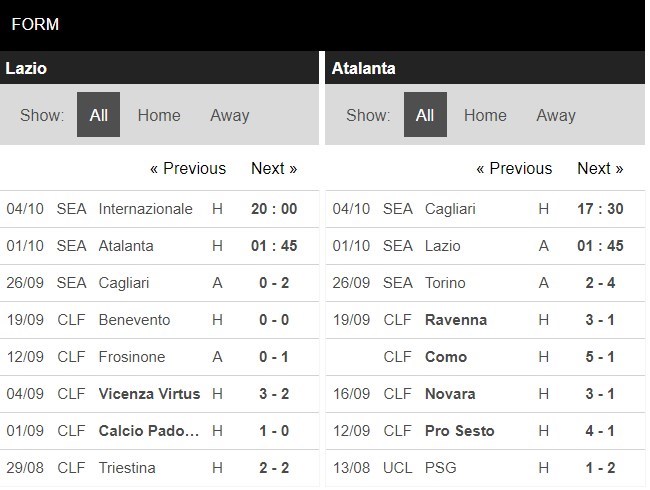650x490 pixels.
Task: Switch Lazio form to Home matches
Action: pyautogui.click(x=159, y=115)
